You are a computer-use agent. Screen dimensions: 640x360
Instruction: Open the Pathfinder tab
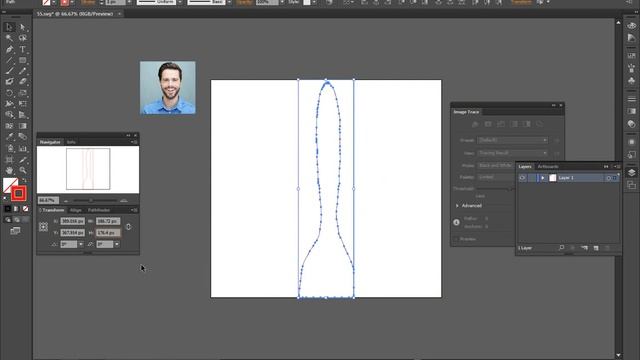(x=99, y=210)
